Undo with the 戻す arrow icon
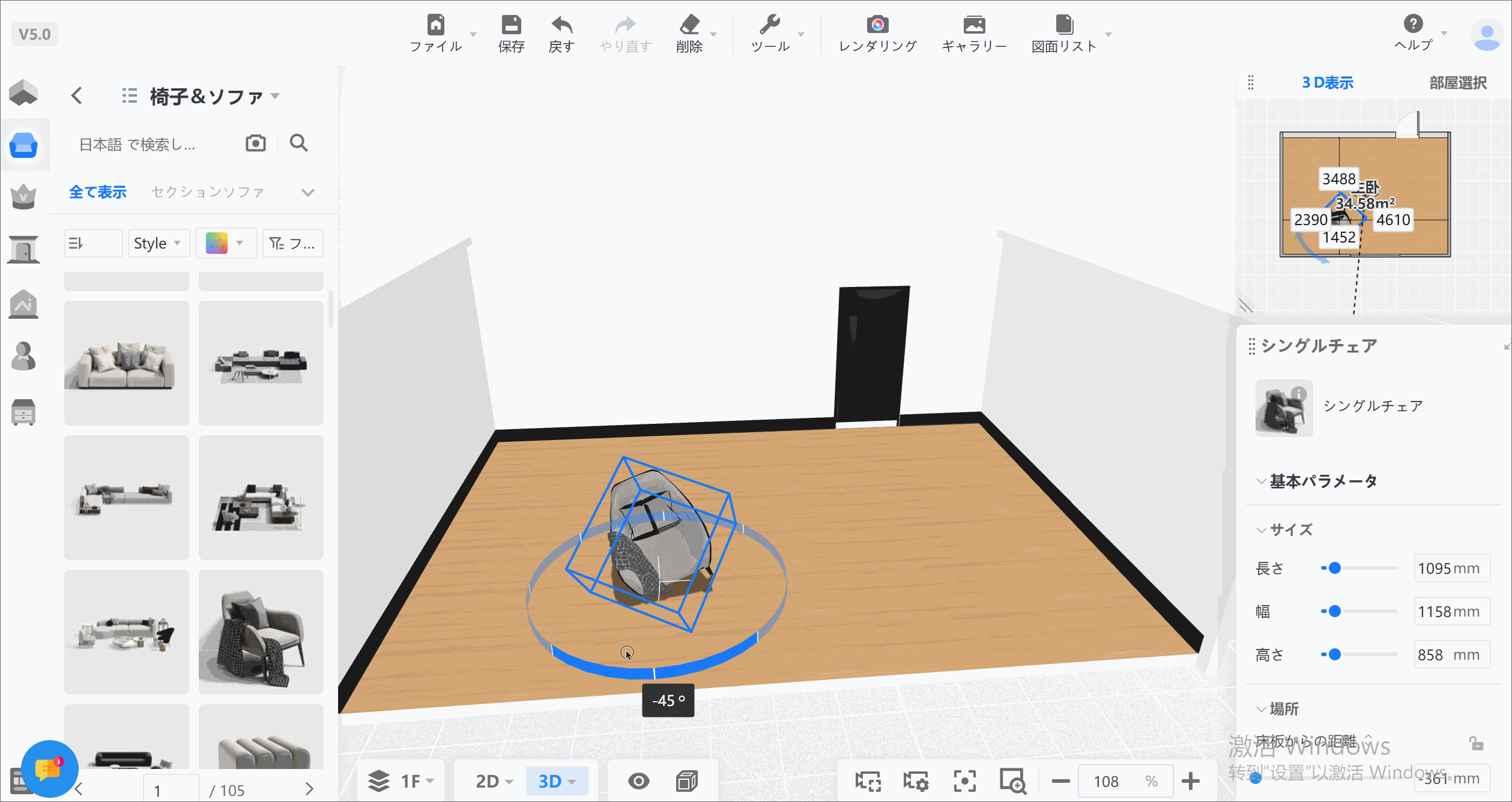Image resolution: width=1512 pixels, height=802 pixels. (561, 25)
